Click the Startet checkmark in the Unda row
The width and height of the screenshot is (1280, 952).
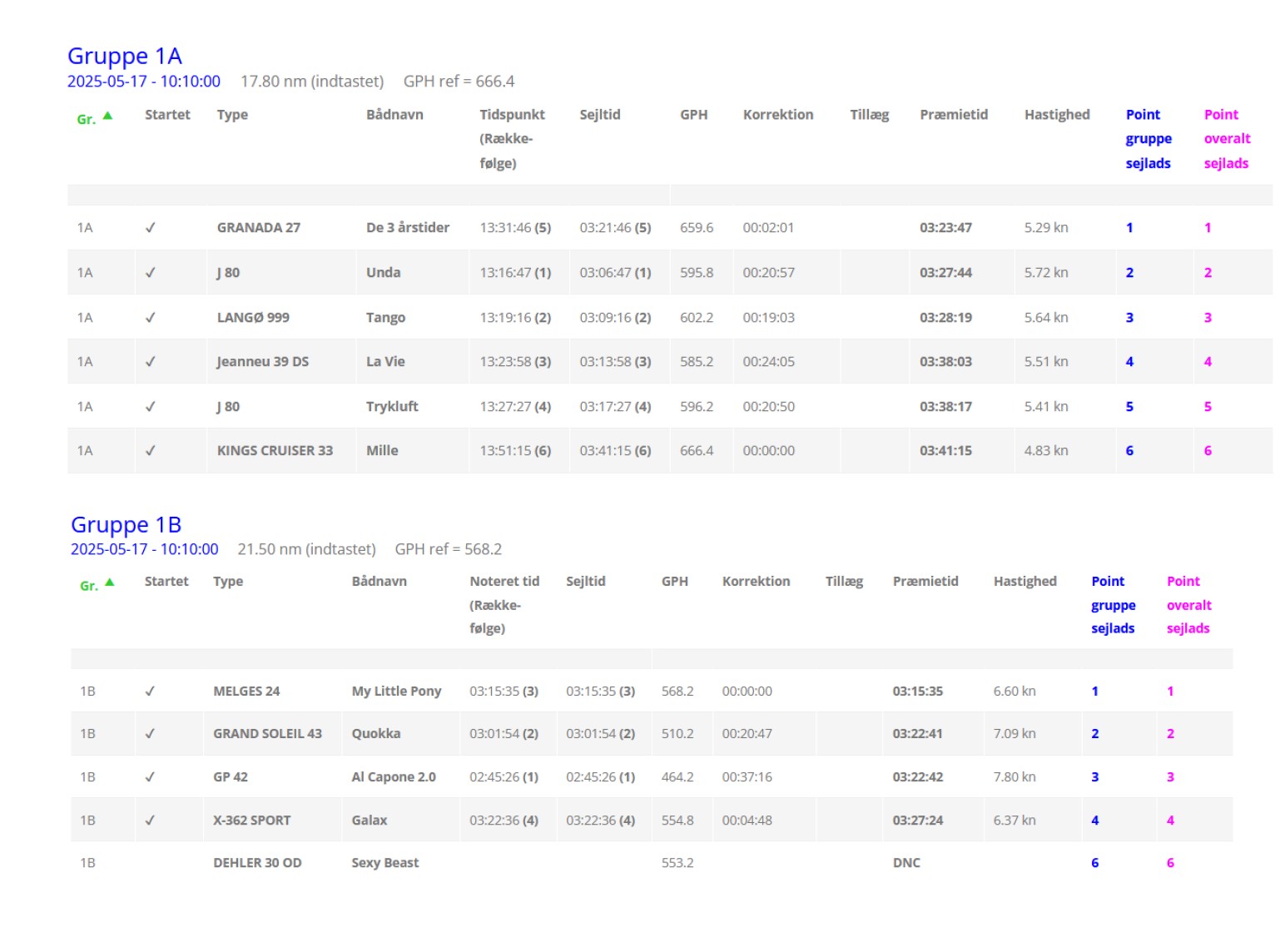[x=151, y=273]
